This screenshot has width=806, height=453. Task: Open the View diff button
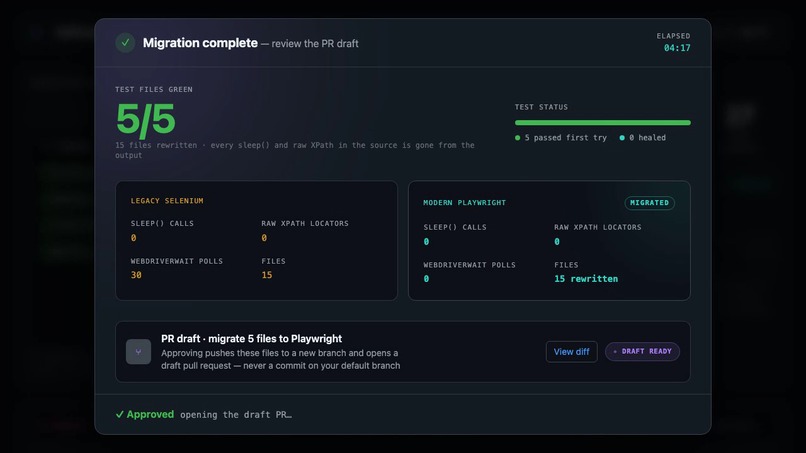click(x=571, y=352)
